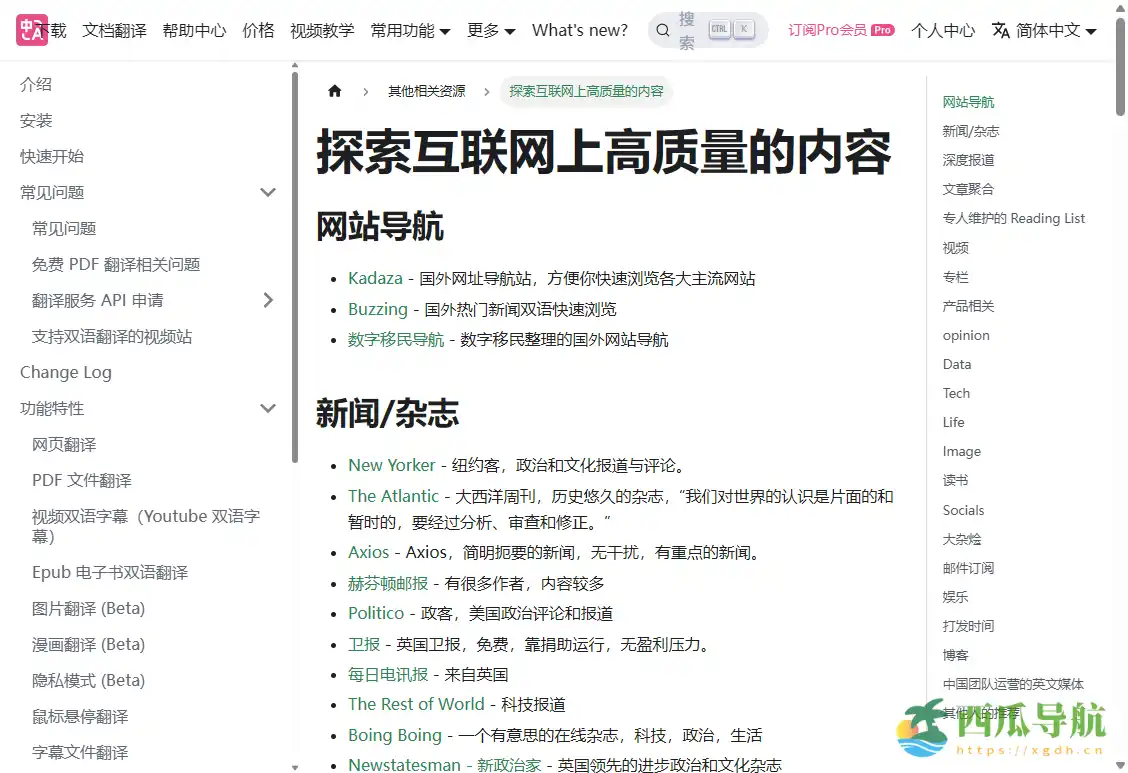
Task: Open the home page via breadcrumb house icon
Action: coord(334,90)
